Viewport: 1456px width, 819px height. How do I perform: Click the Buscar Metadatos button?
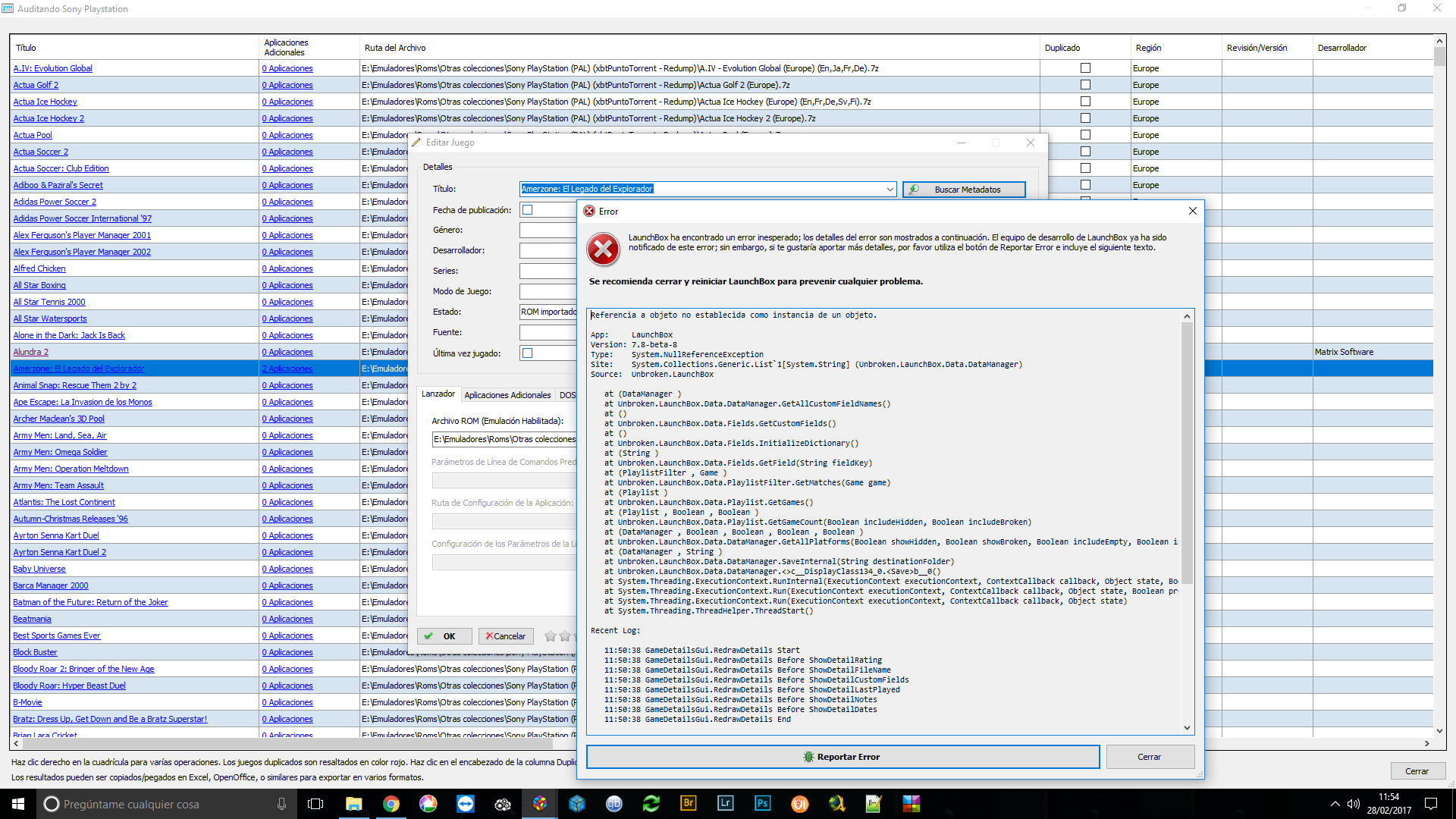(964, 190)
